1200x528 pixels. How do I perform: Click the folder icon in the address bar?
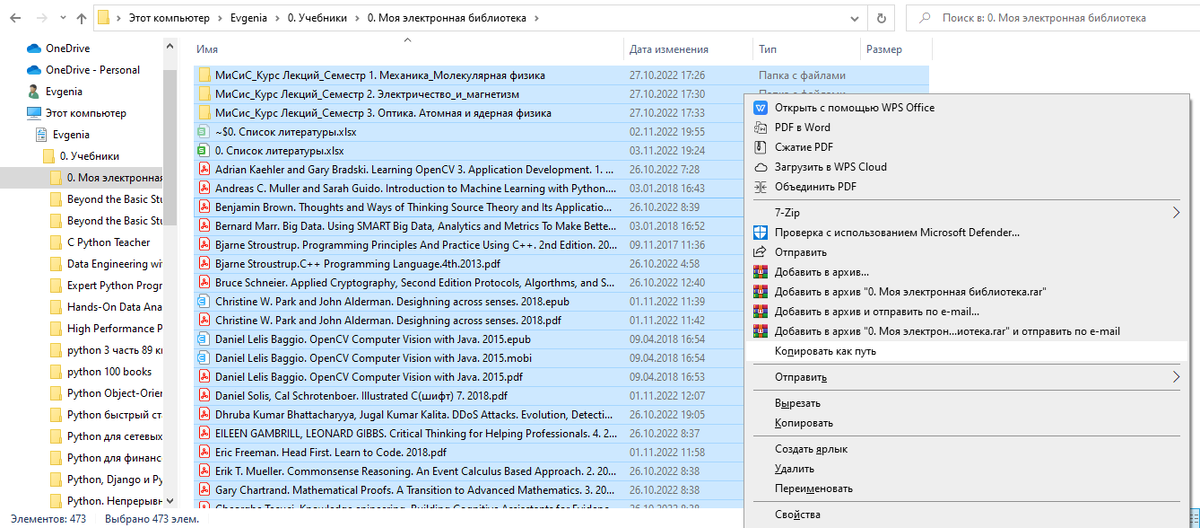[104, 18]
